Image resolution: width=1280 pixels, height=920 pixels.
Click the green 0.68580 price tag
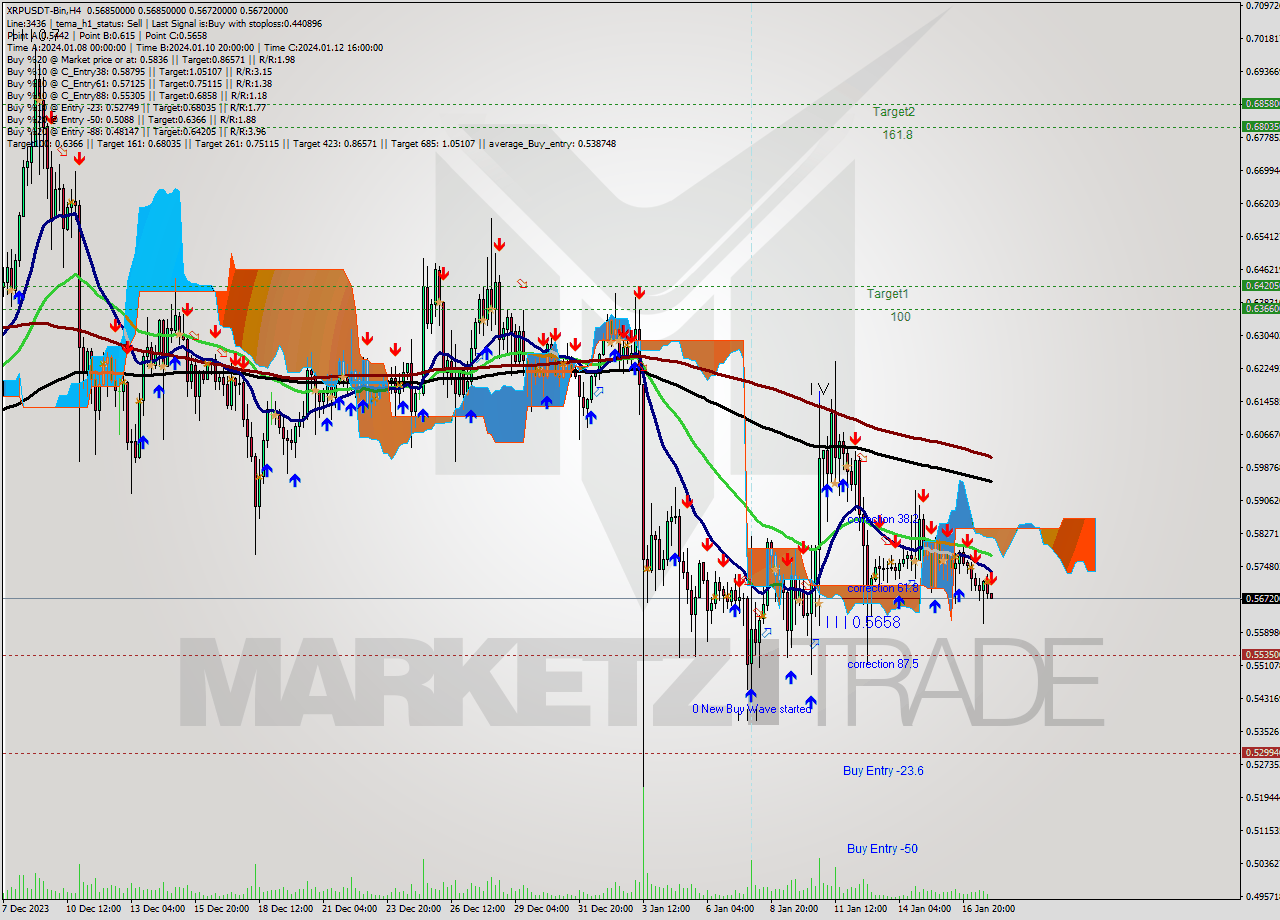coord(1260,103)
